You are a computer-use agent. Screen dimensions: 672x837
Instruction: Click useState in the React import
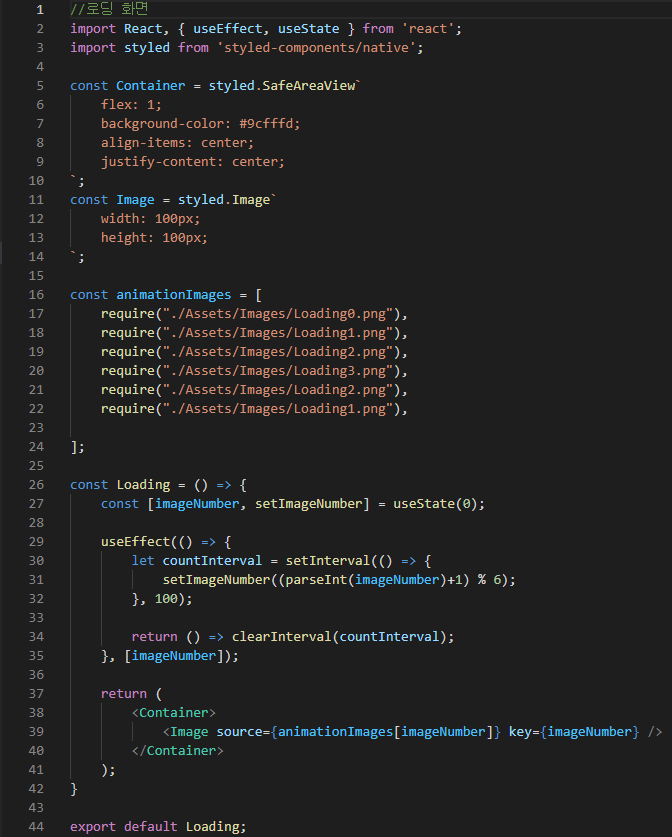click(309, 29)
